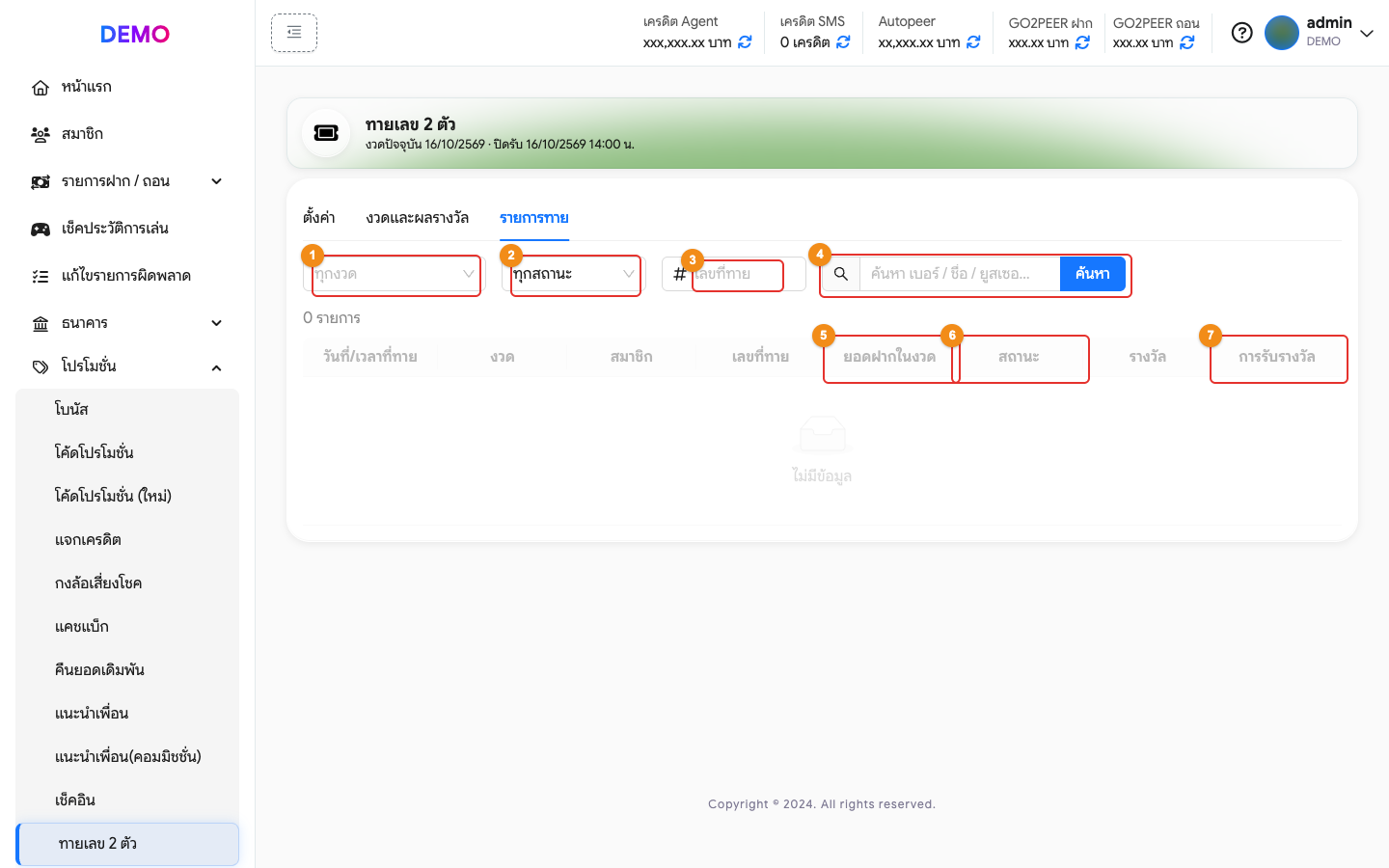The height and width of the screenshot is (868, 1389).
Task: Open แคชแบ็ก menu item
Action: pyautogui.click(x=127, y=626)
